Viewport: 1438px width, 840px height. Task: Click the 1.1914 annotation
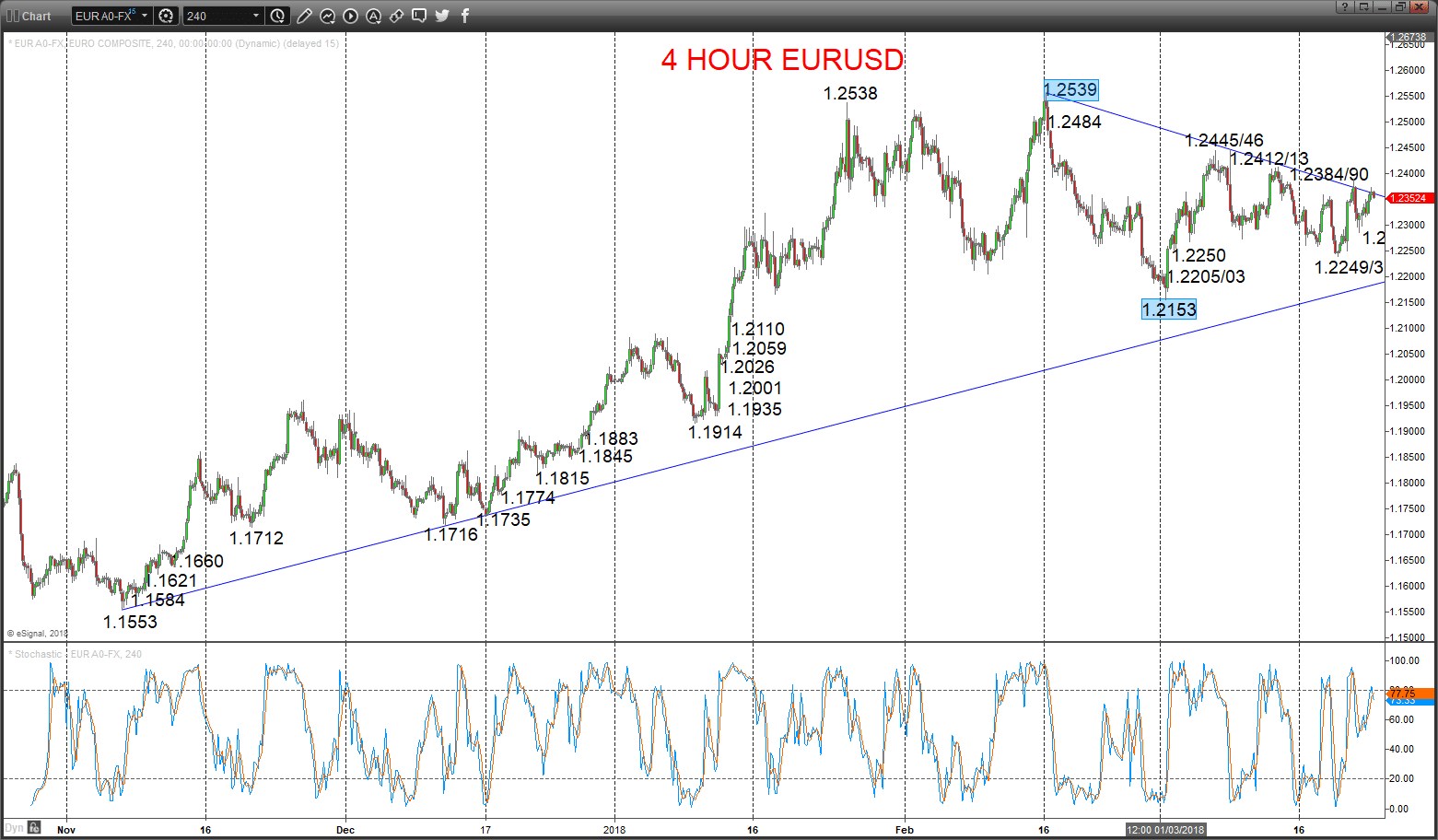pyautogui.click(x=716, y=431)
